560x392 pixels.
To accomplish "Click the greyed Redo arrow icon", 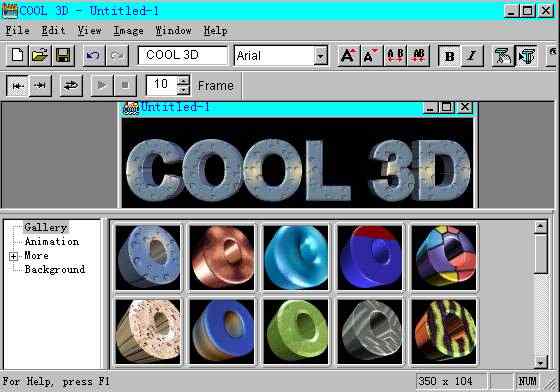I will [117, 56].
